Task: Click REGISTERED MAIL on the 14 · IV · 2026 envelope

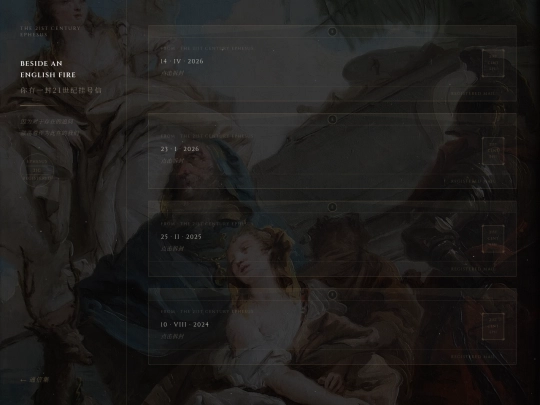Action: (473, 93)
